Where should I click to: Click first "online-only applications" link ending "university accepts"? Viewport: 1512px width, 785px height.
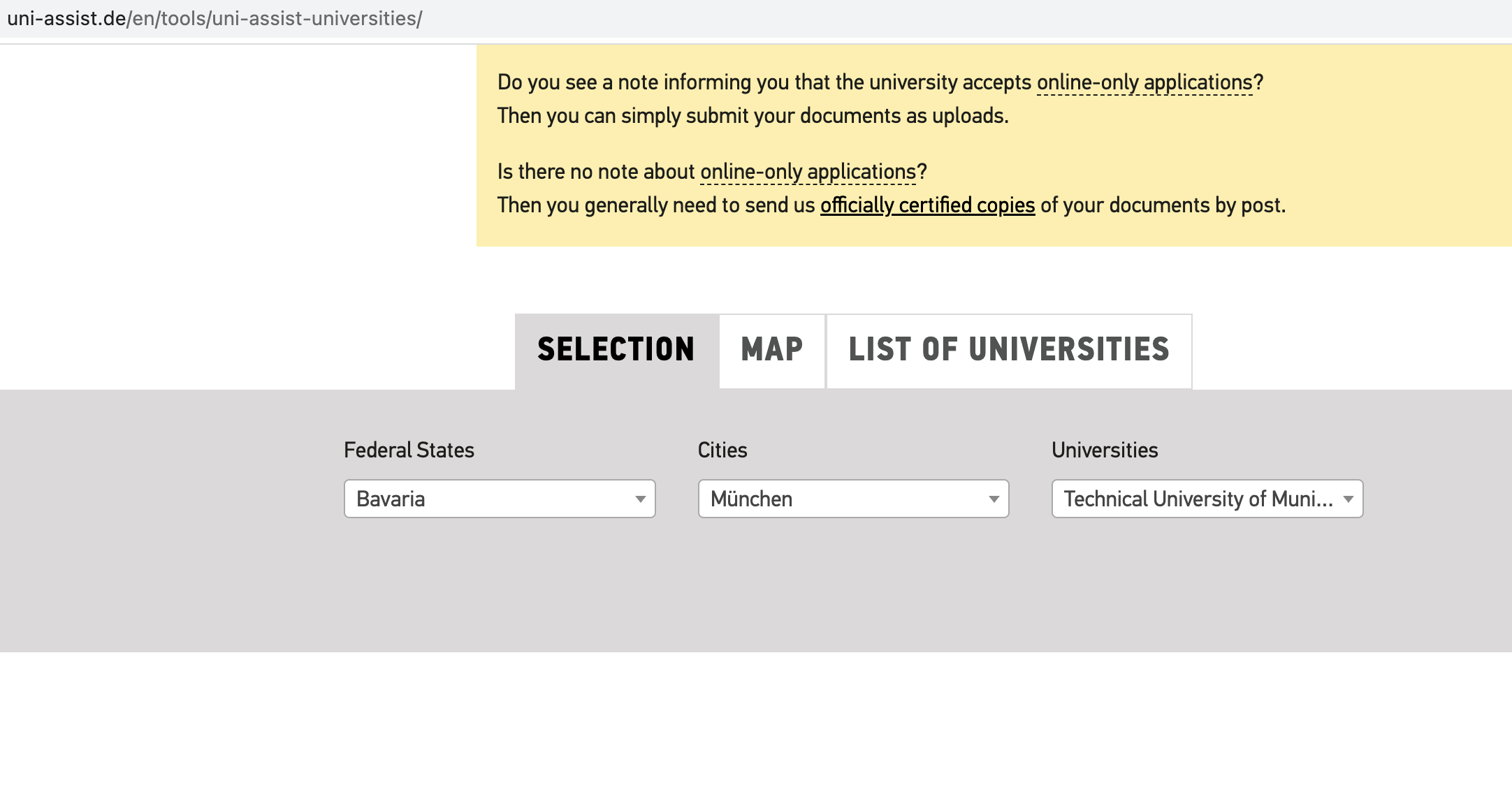(x=1144, y=82)
